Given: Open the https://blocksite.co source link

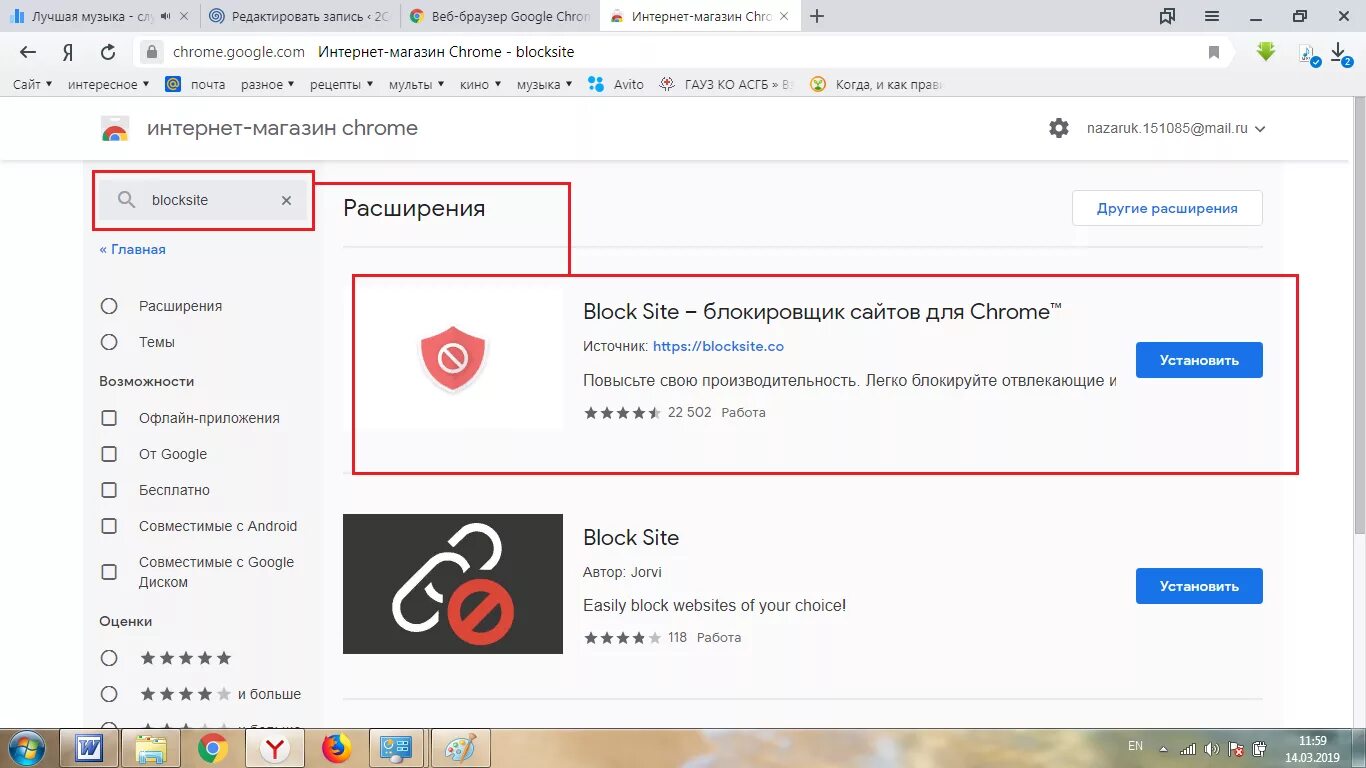Looking at the screenshot, I should pos(718,346).
